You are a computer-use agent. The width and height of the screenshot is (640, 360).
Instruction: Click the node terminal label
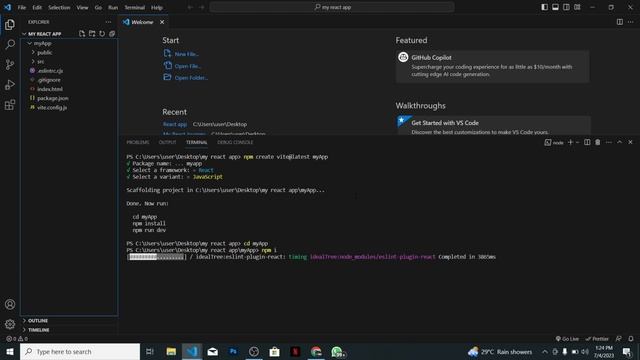point(554,142)
